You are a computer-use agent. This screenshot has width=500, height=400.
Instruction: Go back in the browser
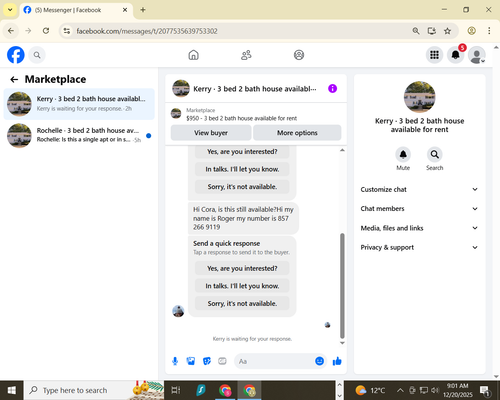point(11,31)
